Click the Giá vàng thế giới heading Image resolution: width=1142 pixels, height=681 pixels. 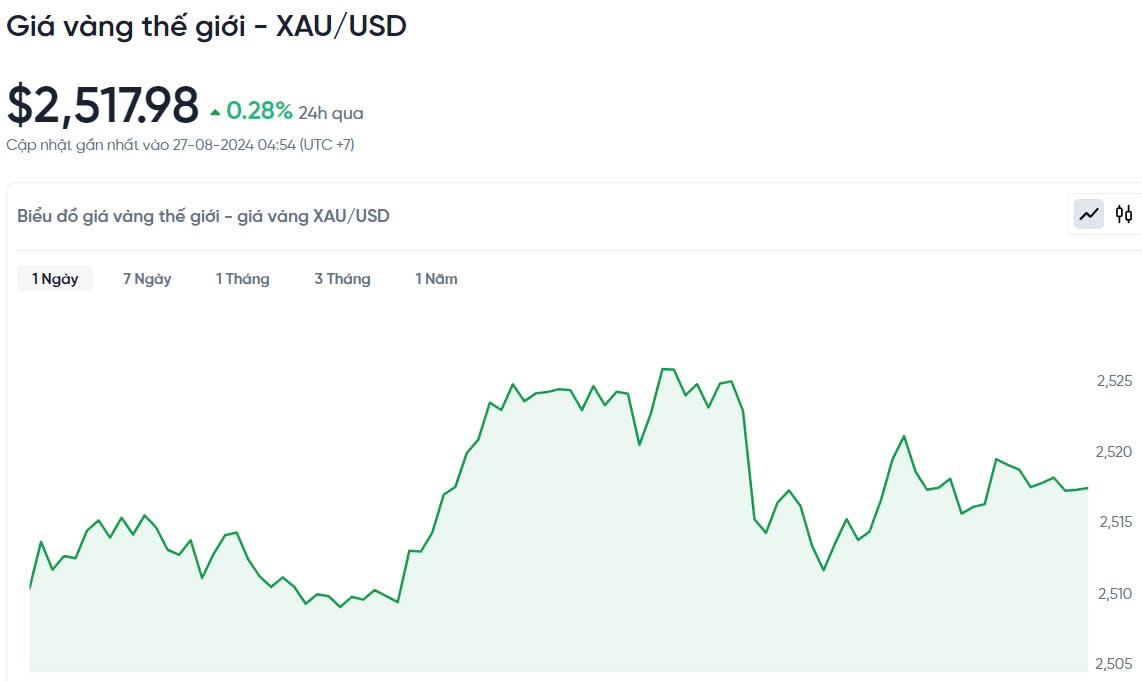pos(207,27)
